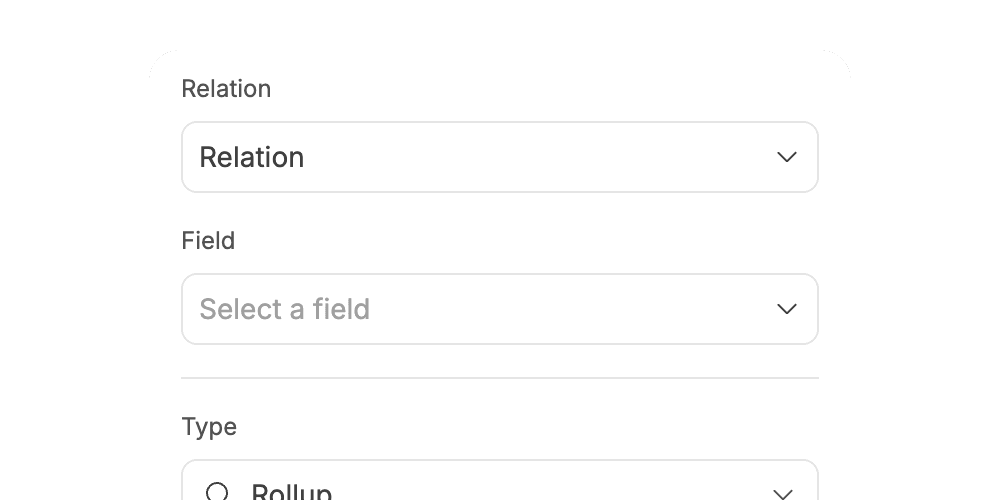Click the chevron arrow beside Rollup
Viewport: 1000px width, 500px height.
pos(783,494)
